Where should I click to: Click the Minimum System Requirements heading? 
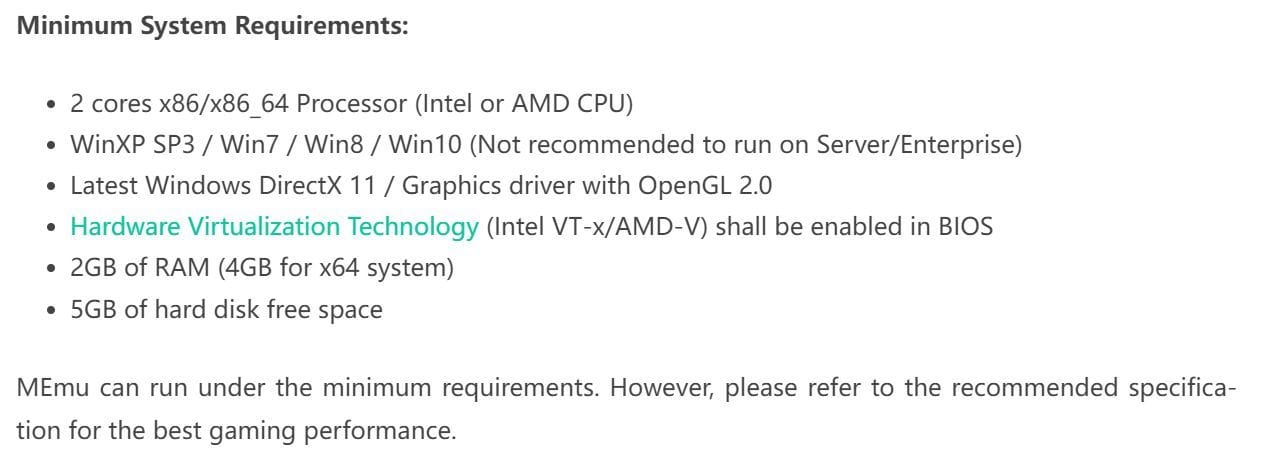pyautogui.click(x=213, y=27)
